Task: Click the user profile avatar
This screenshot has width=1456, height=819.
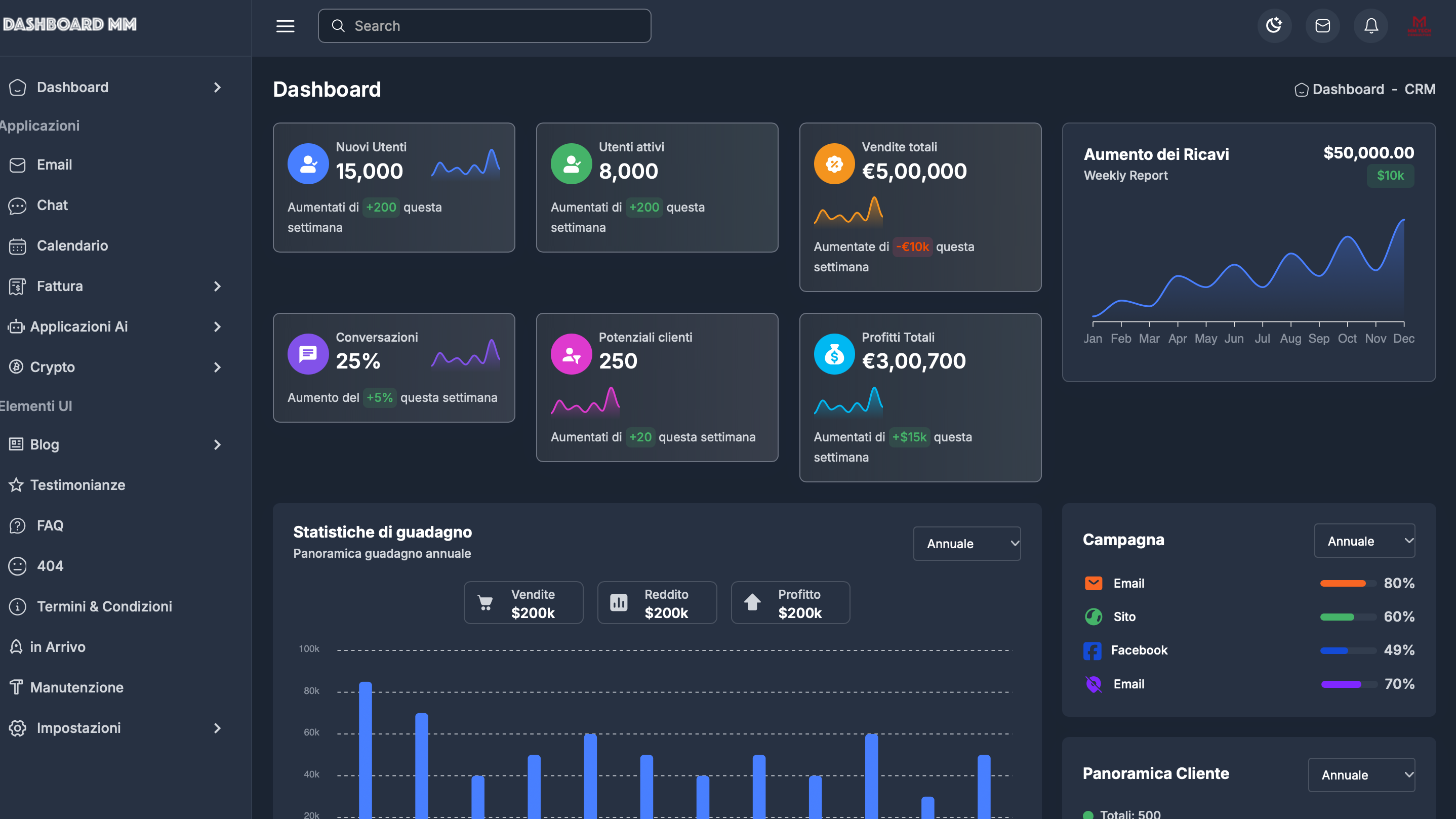Action: 1419,25
